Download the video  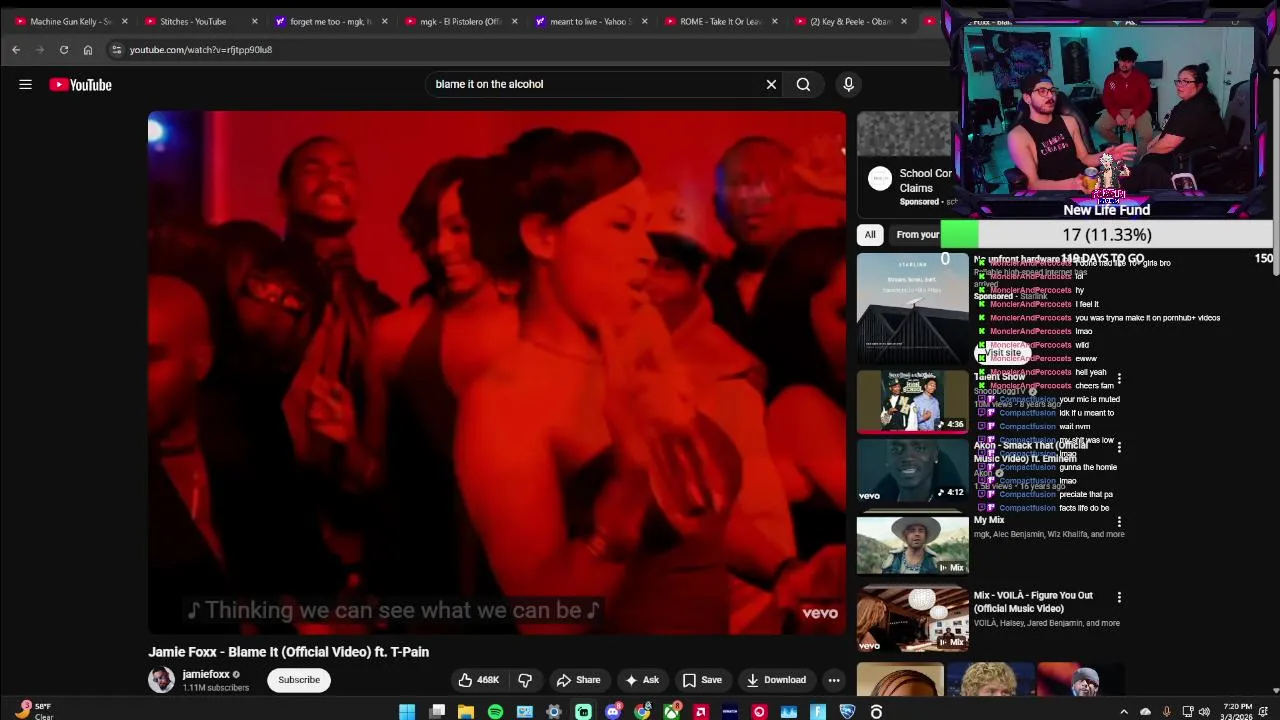[776, 680]
